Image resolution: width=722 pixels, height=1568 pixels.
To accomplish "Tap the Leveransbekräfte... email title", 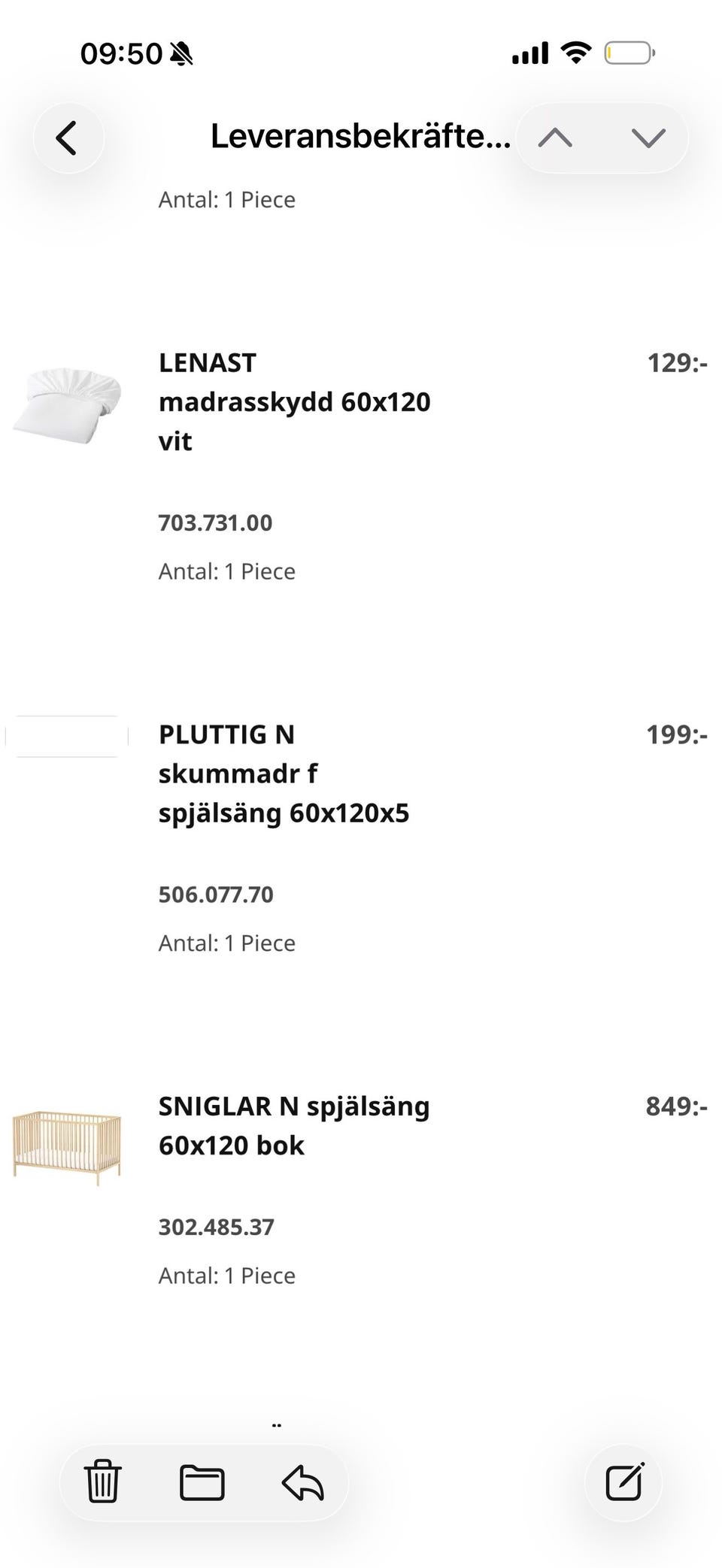I will 360,137.
